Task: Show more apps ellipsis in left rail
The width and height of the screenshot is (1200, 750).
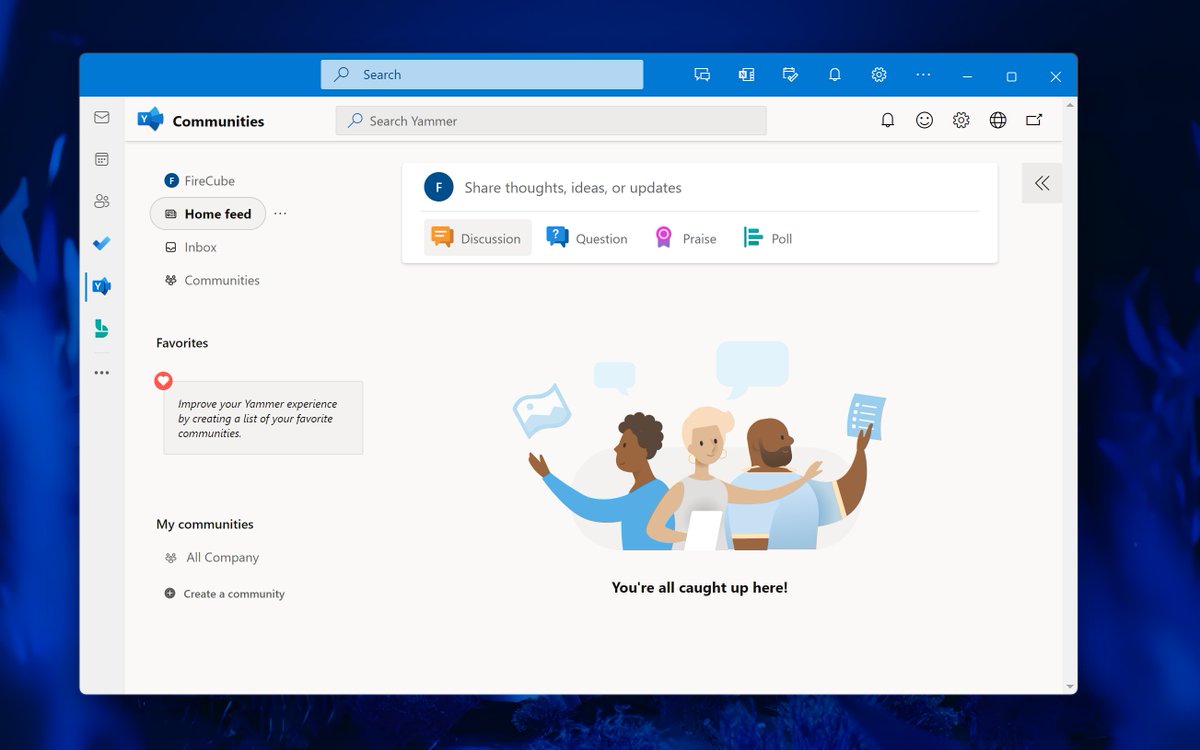Action: point(101,373)
